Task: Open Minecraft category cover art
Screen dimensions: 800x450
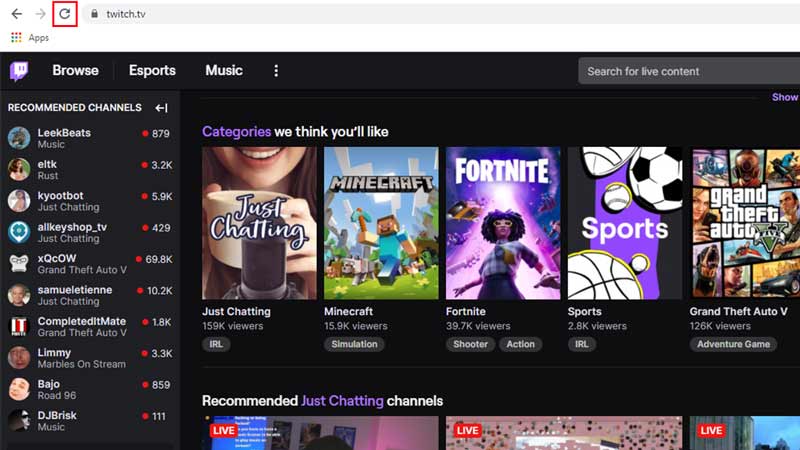Action: [x=381, y=223]
